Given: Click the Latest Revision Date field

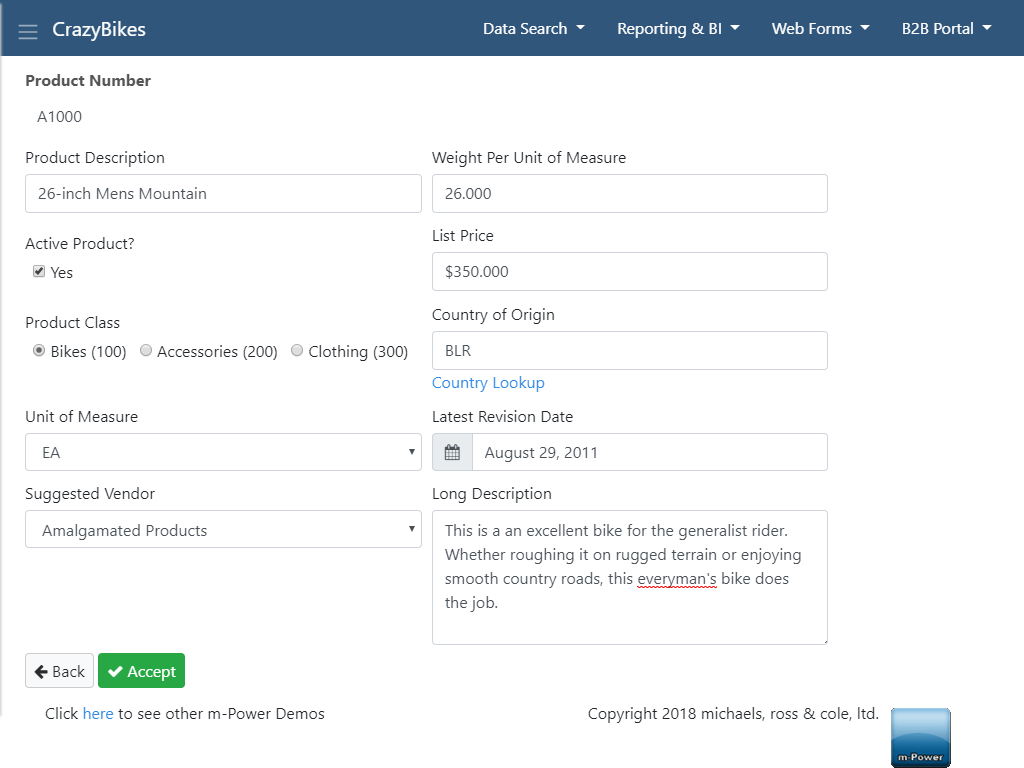Looking at the screenshot, I should pyautogui.click(x=650, y=452).
